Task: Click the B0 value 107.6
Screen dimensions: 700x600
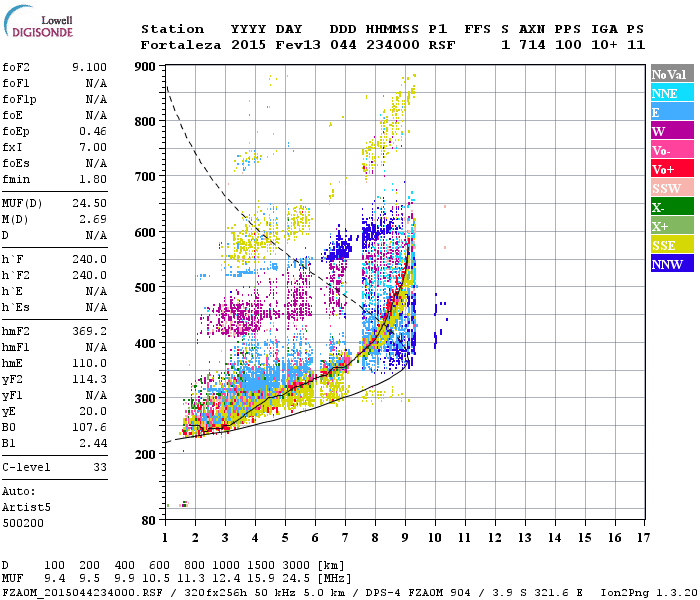Action: (89, 427)
